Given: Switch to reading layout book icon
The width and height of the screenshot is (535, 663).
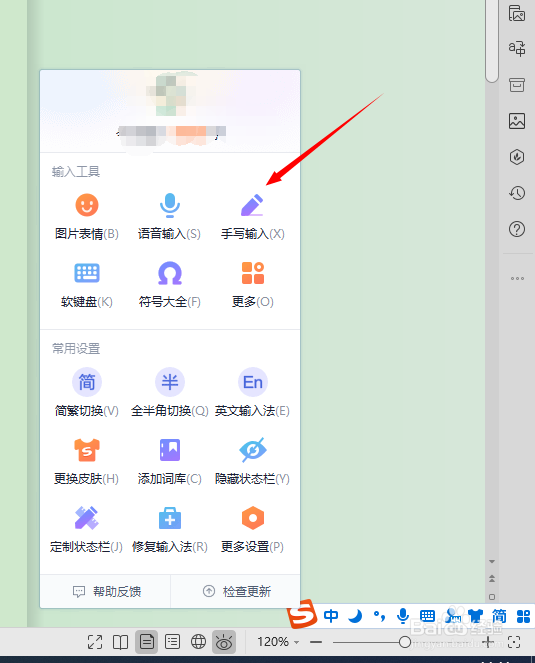Looking at the screenshot, I should click(x=121, y=642).
